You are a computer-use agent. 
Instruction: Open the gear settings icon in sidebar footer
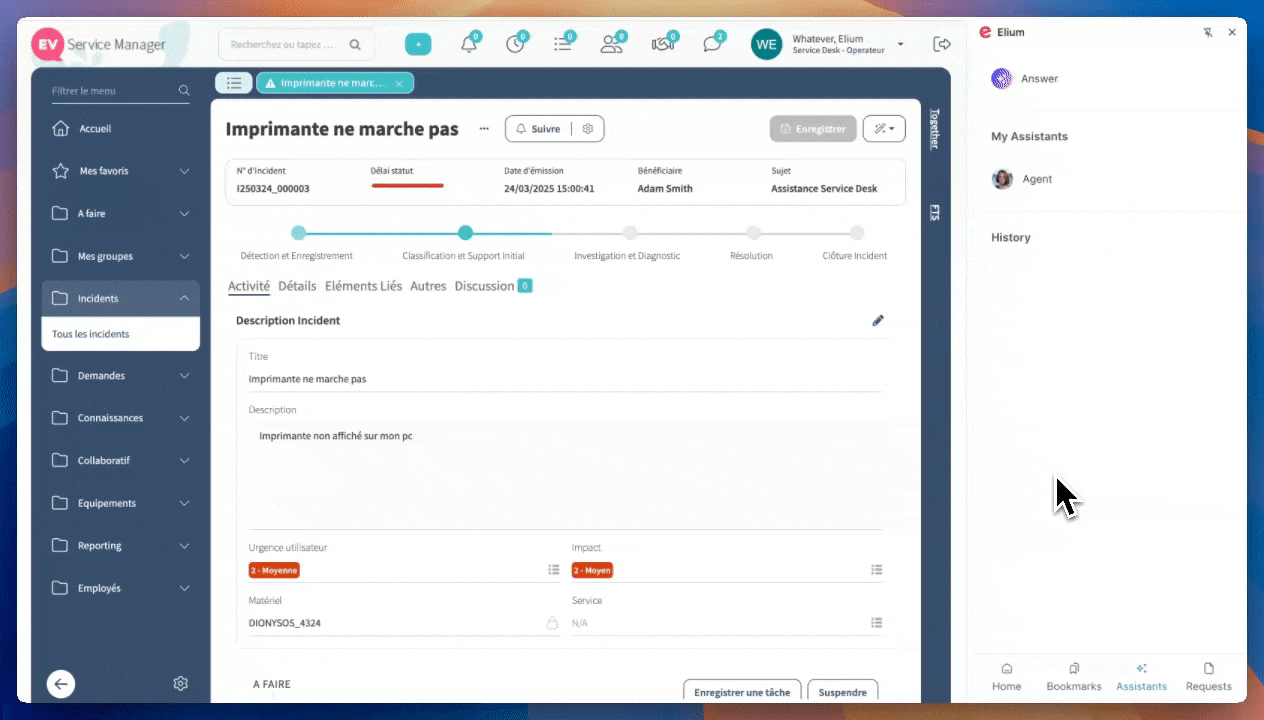click(x=181, y=684)
